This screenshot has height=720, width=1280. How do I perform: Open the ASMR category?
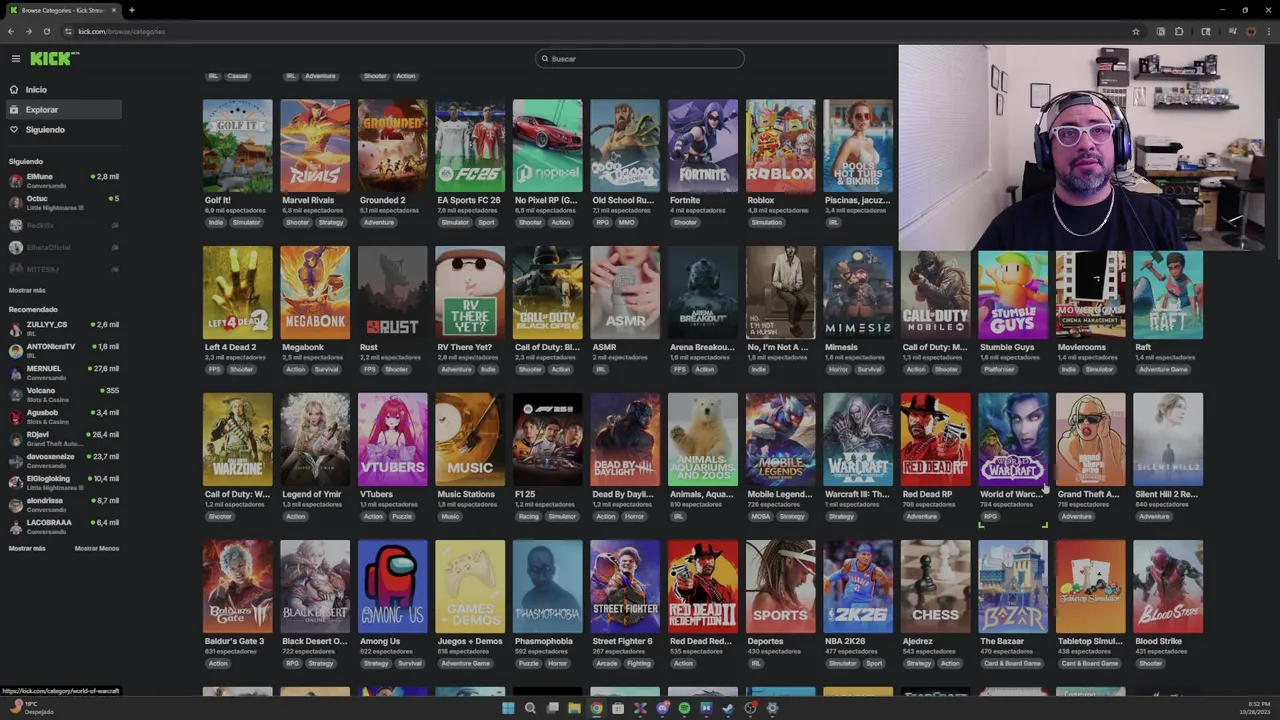625,293
